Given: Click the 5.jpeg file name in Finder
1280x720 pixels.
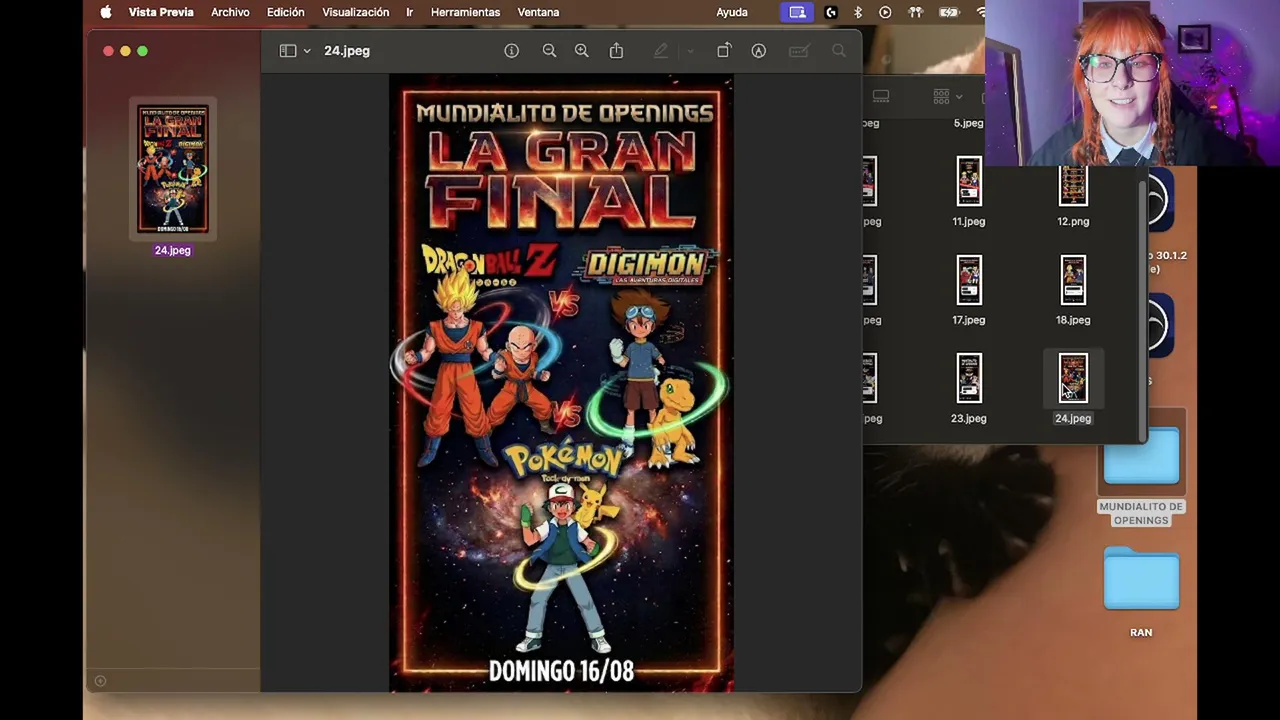Looking at the screenshot, I should (x=968, y=123).
